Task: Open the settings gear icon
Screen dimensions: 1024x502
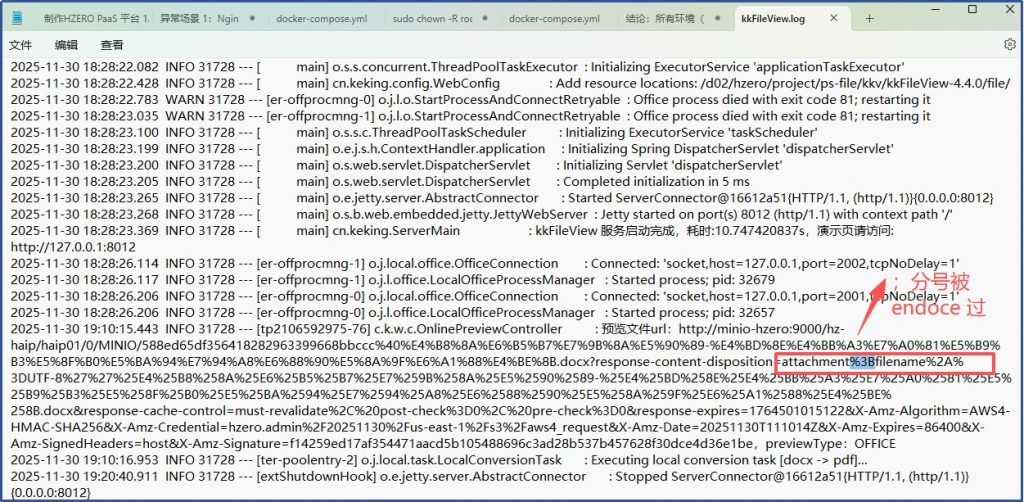Action: click(x=1009, y=45)
